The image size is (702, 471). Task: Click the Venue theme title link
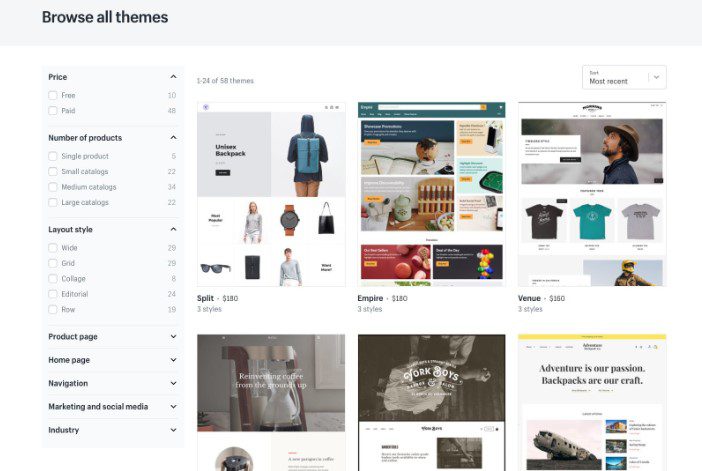(x=529, y=298)
